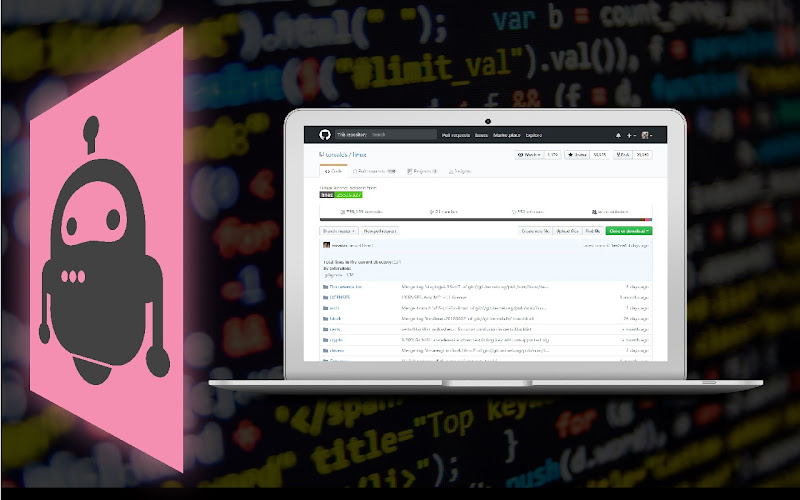Open the drivers folder
The image size is (800, 500).
coord(337,351)
